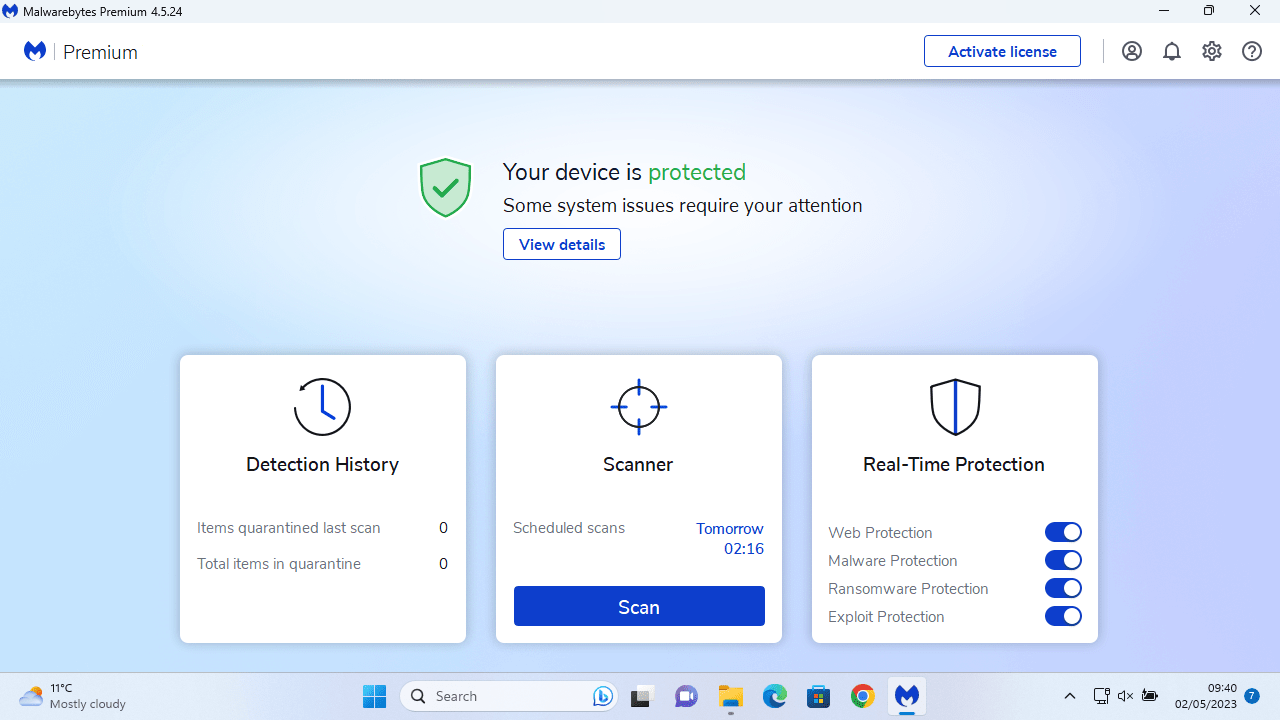Click 'Scheduled scans' label

click(x=569, y=528)
